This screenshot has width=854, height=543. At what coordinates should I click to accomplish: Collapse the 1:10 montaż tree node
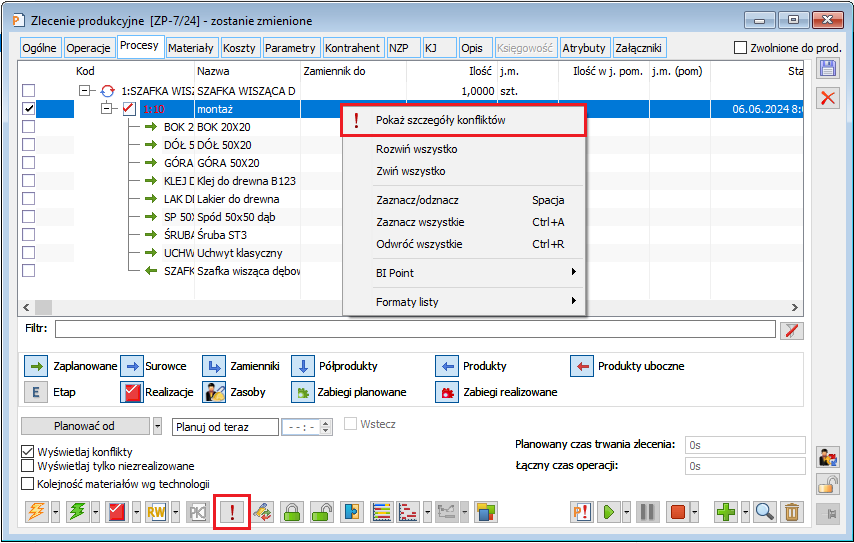(107, 108)
